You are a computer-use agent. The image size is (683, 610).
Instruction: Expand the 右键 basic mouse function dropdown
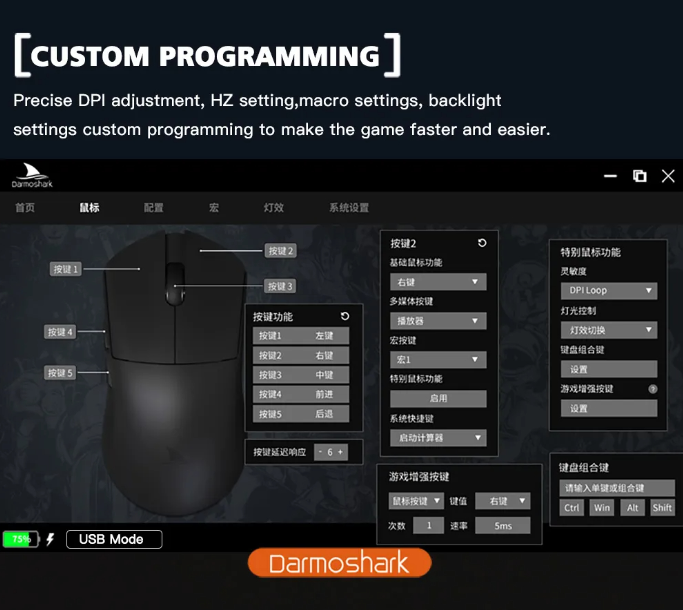(438, 282)
